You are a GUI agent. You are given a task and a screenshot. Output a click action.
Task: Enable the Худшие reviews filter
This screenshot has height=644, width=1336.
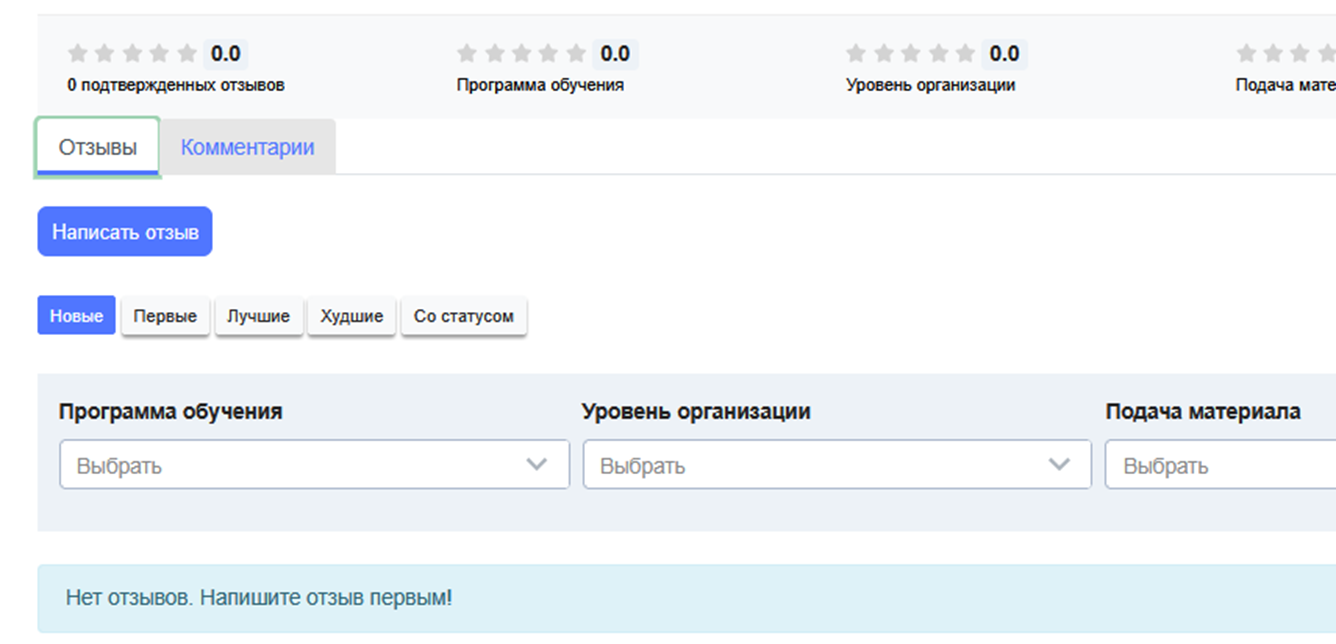tap(352, 315)
